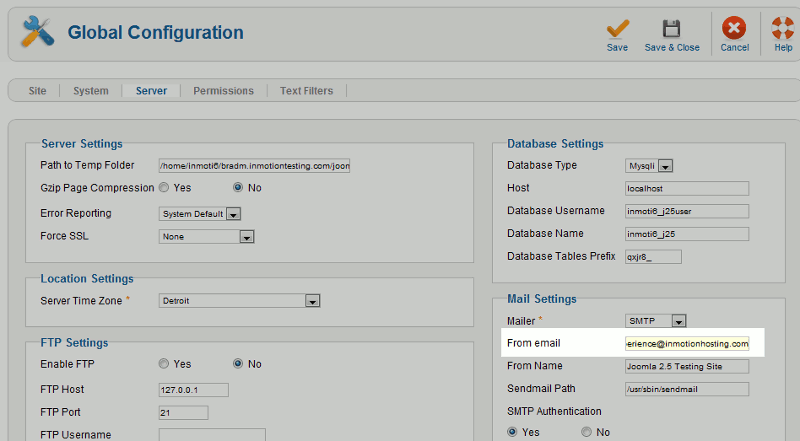Viewport: 800px width, 441px height.
Task: Select No for SMTP Authentication
Action: pyautogui.click(x=586, y=432)
